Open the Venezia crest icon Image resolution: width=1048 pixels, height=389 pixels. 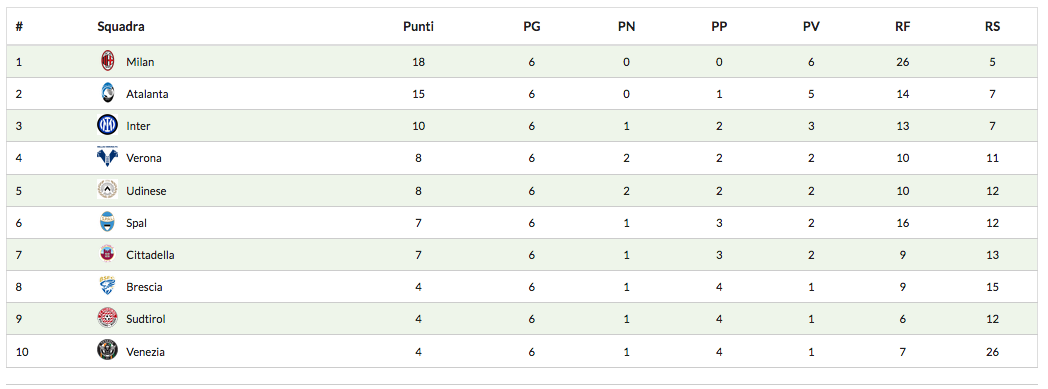[x=107, y=350]
